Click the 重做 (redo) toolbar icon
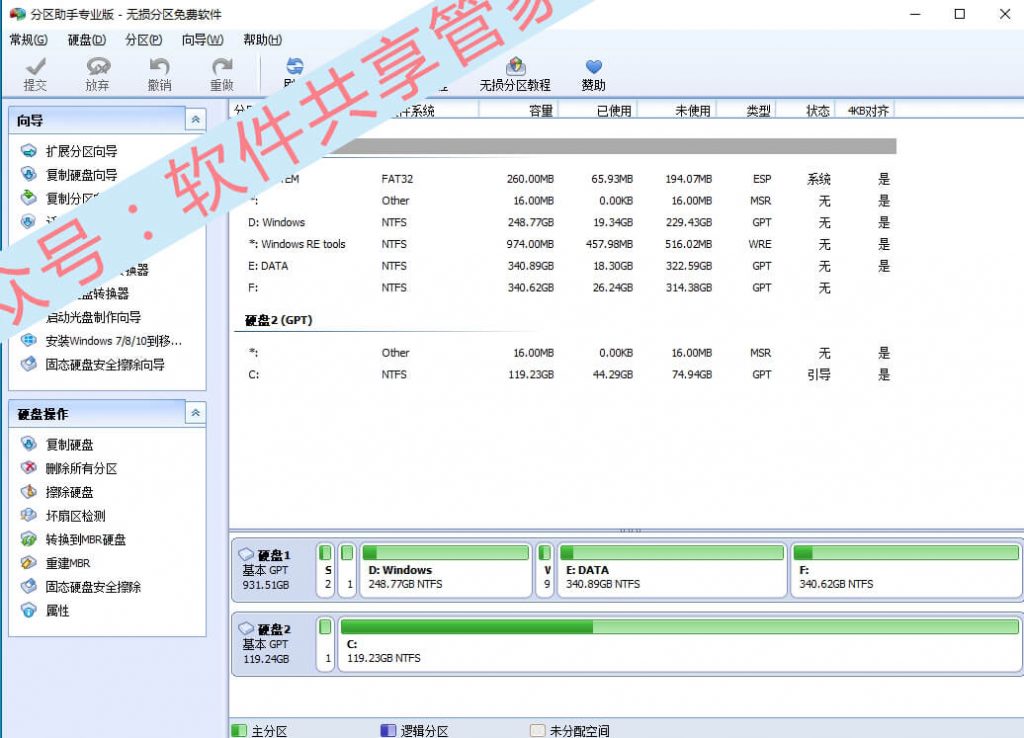Viewport: 1024px width, 738px height. (222, 67)
